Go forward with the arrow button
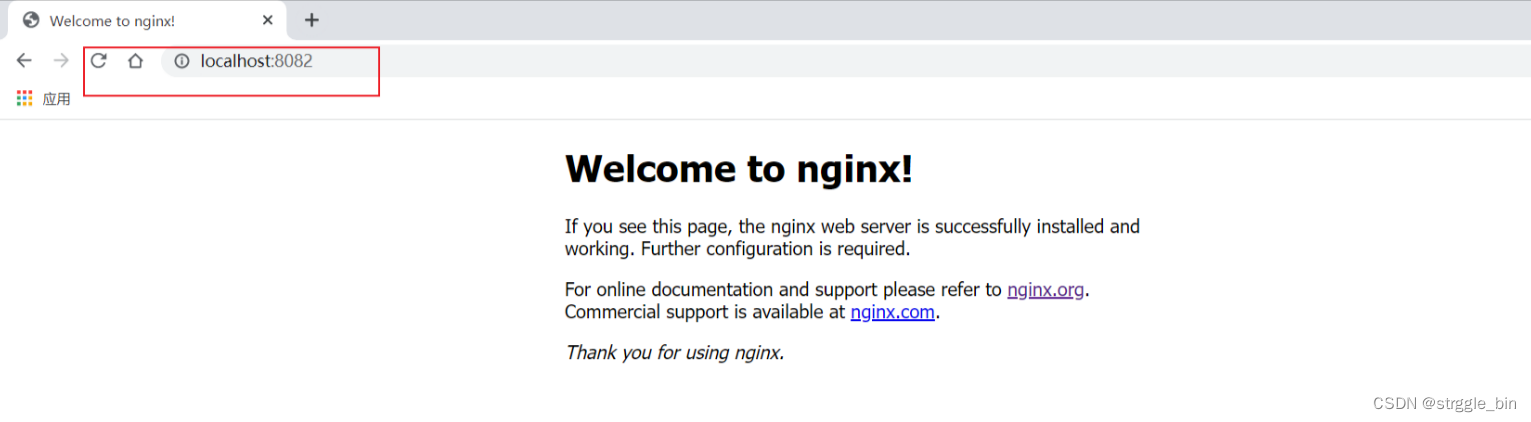 [x=61, y=61]
